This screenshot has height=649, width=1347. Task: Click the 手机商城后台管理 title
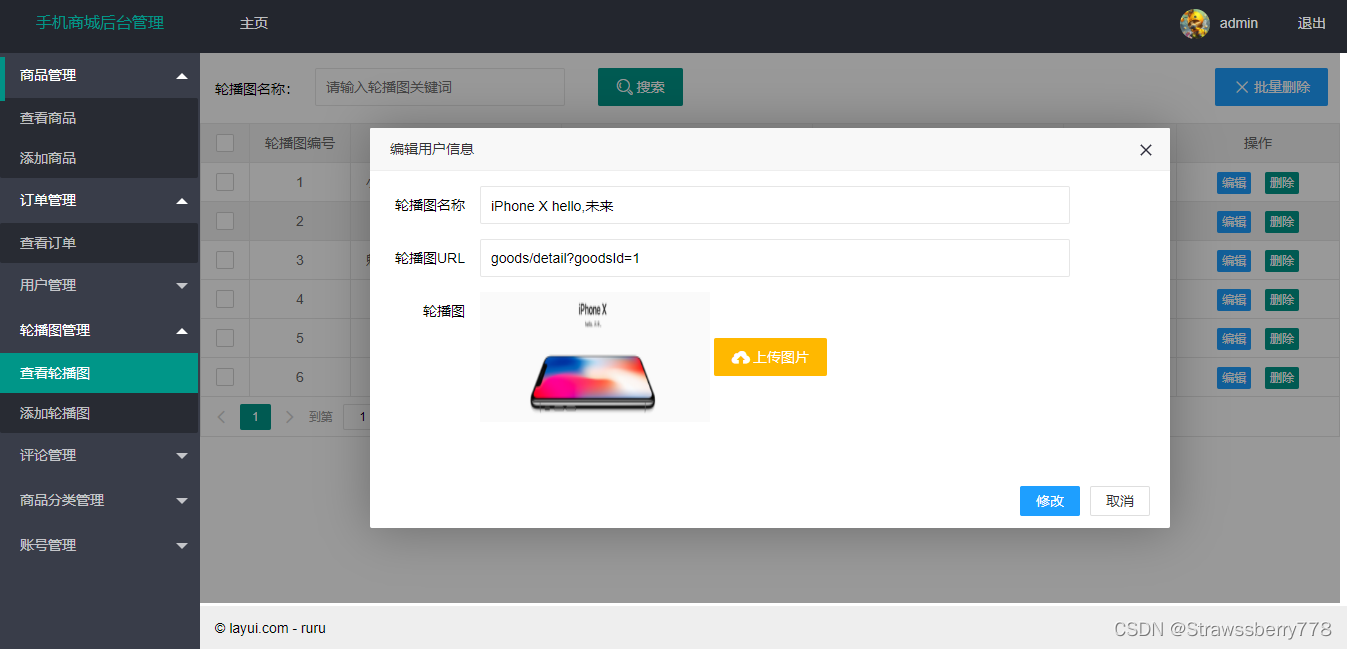tap(100, 22)
